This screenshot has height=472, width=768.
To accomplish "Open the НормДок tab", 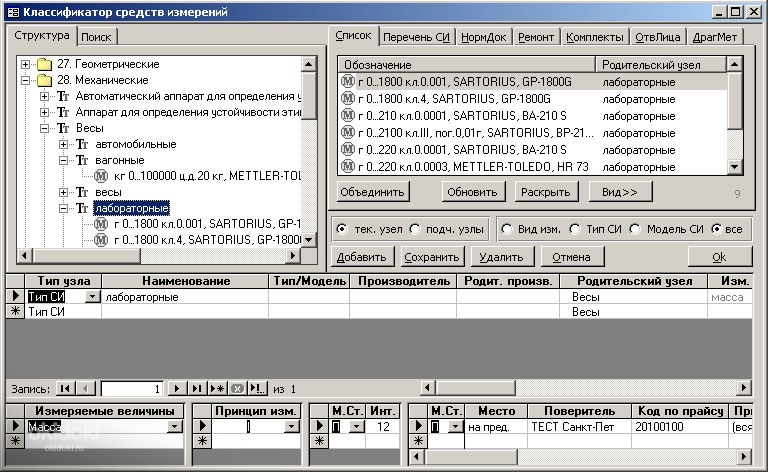I will (483, 37).
